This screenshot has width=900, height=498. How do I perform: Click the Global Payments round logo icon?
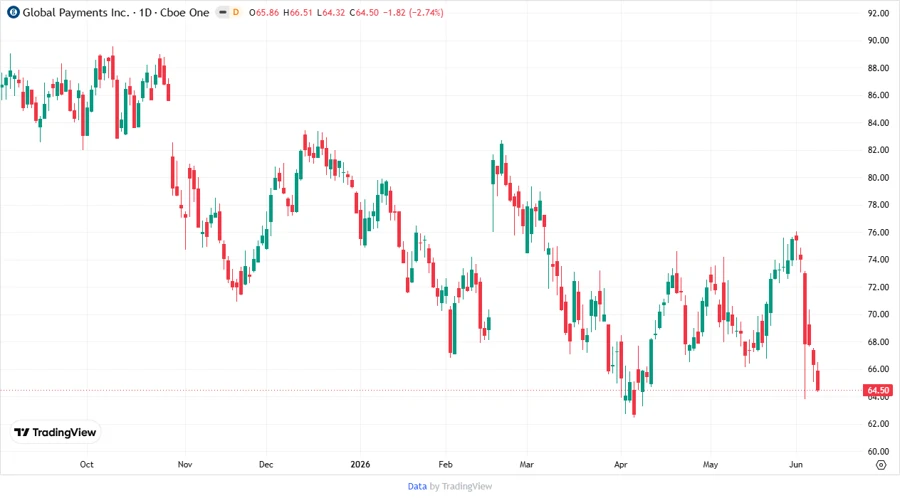click(x=13, y=12)
